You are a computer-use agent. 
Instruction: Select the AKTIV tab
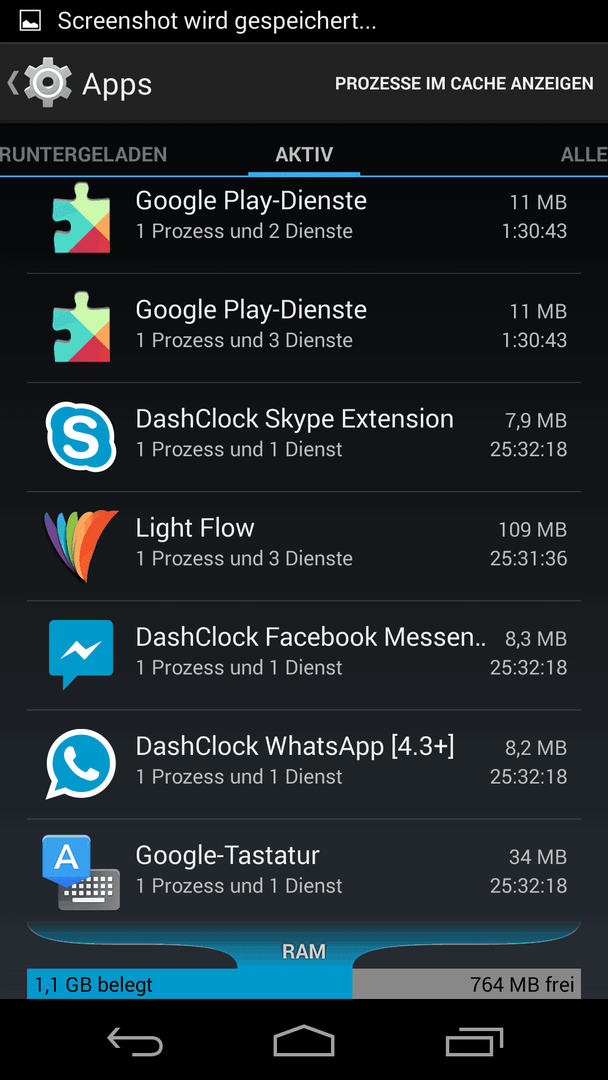[x=304, y=154]
